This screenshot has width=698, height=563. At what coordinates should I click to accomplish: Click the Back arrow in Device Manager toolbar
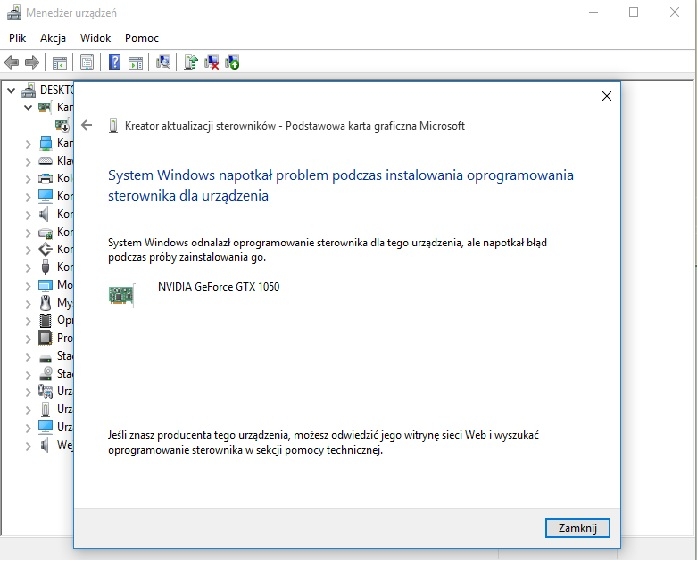coord(12,62)
